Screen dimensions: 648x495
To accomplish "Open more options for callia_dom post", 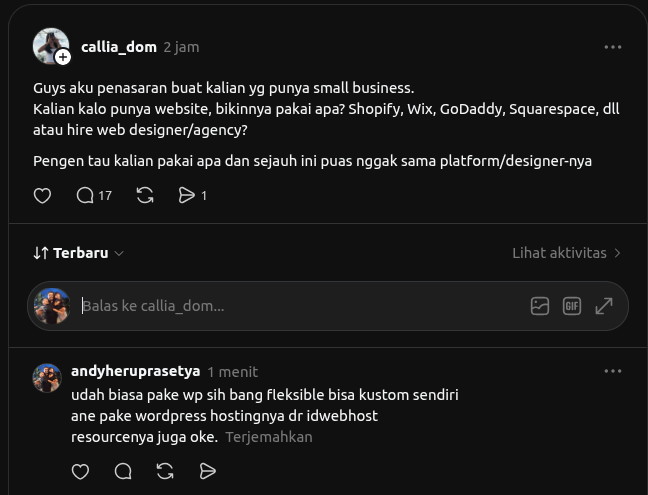I will pos(612,47).
